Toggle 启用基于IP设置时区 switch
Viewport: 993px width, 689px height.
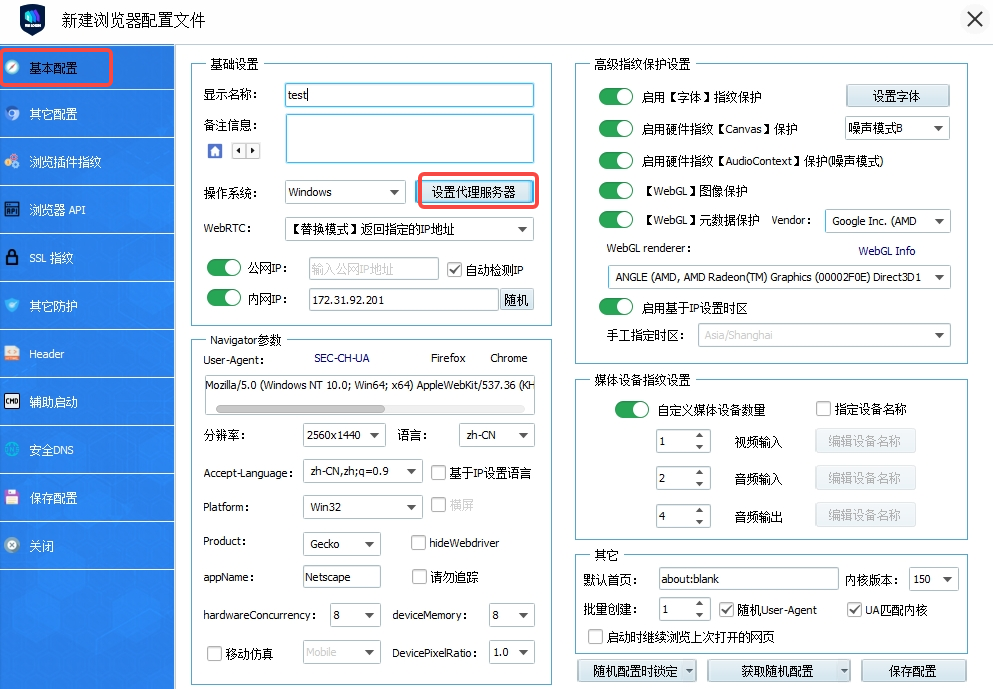616,307
